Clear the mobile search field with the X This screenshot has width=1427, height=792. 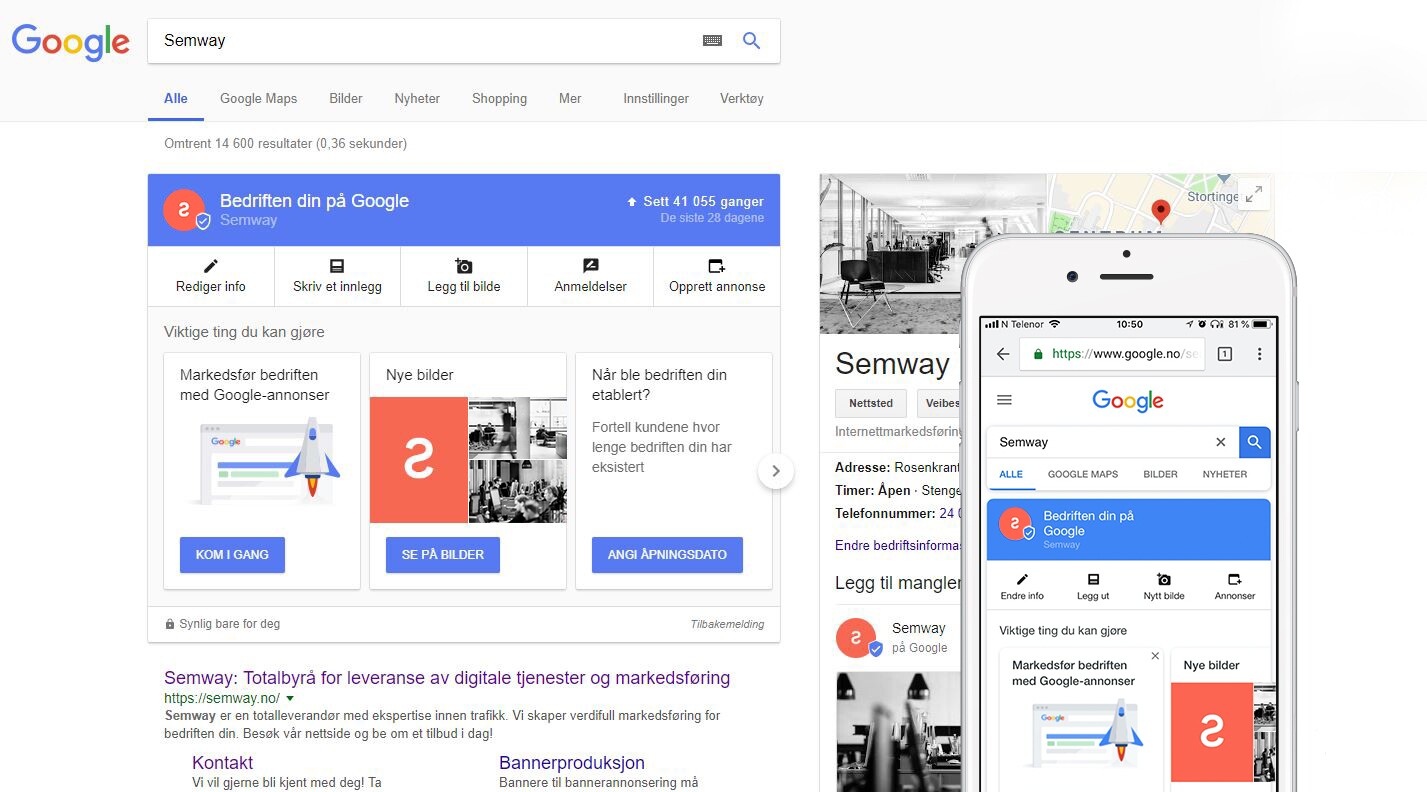tap(1220, 441)
